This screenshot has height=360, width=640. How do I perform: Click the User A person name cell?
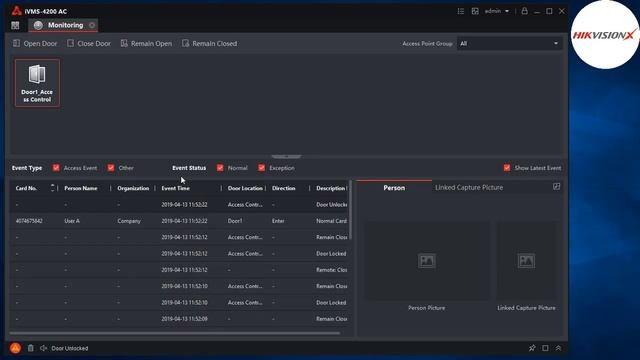(72, 221)
